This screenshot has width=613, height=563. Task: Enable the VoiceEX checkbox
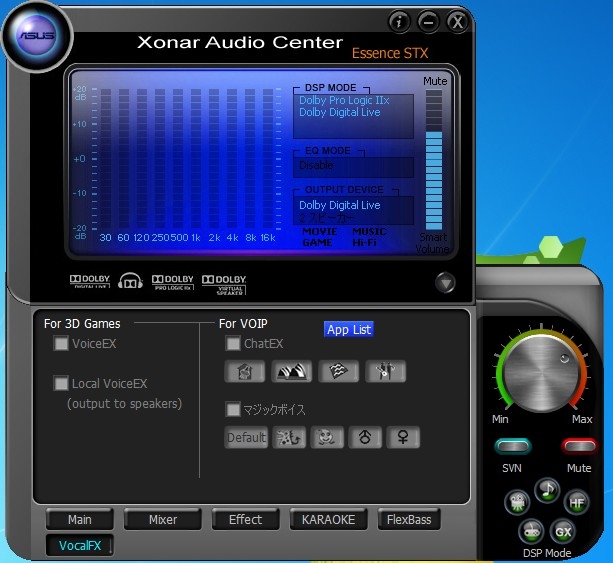tap(61, 344)
